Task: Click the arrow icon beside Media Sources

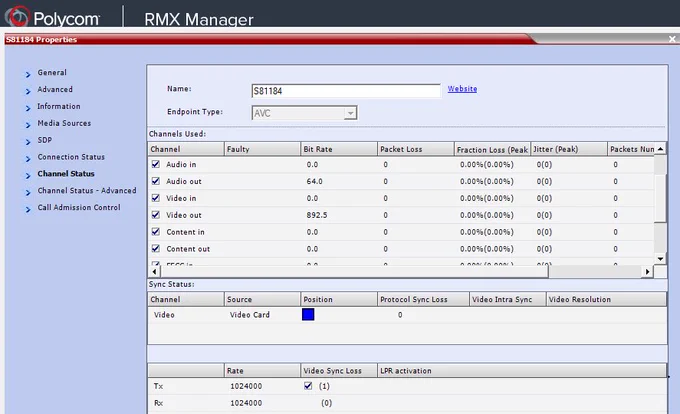Action: tap(28, 125)
